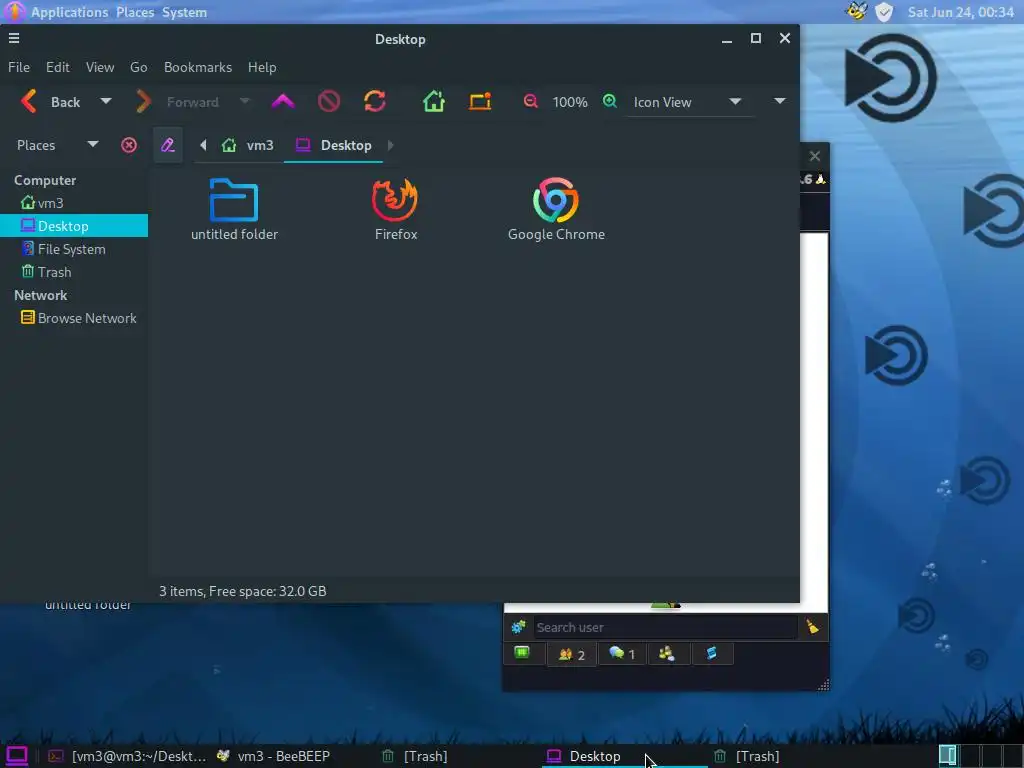Screen dimensions: 1024x768
Task: Open the Applications menu in top panel
Action: coord(69,12)
